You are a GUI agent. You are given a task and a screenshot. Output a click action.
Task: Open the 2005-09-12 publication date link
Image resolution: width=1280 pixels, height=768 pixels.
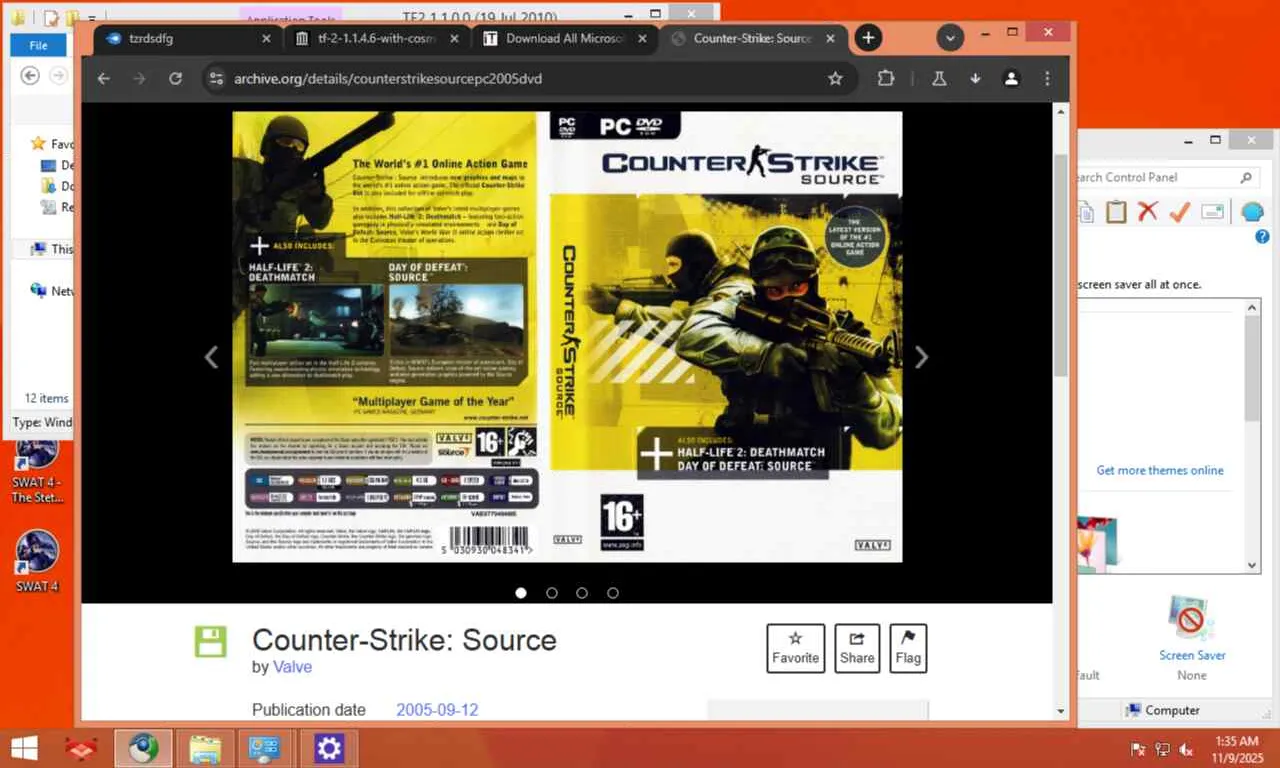(x=437, y=710)
